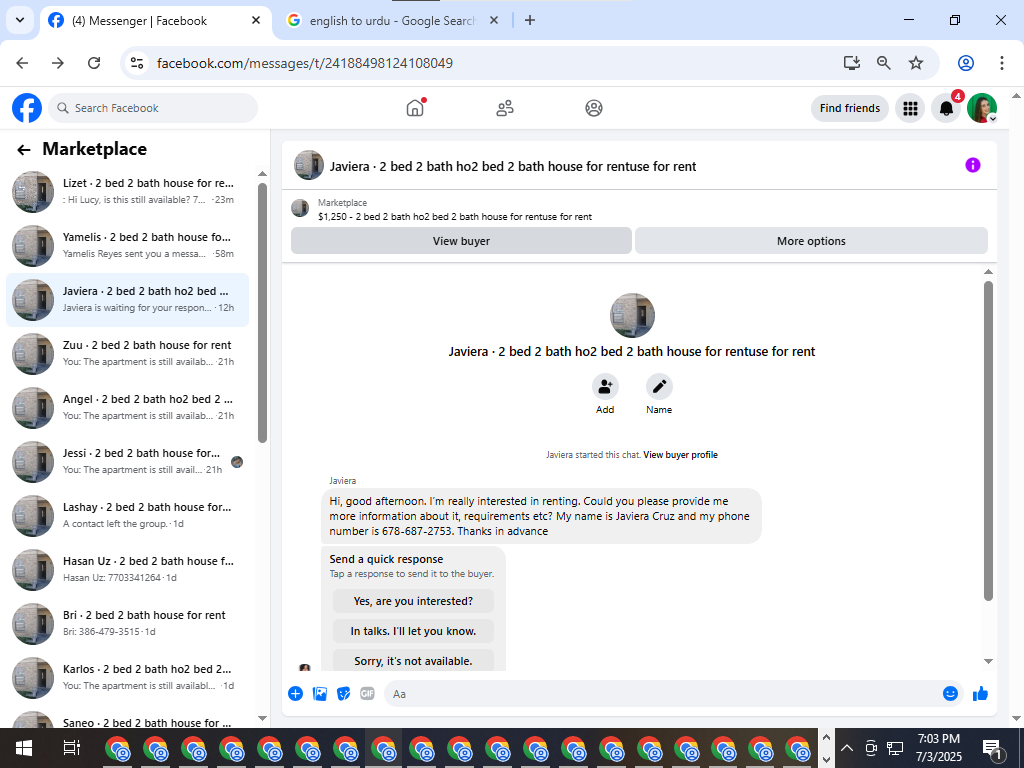Click the back arrow next to Marketplace
The width and height of the screenshot is (1024, 768).
pos(24,150)
